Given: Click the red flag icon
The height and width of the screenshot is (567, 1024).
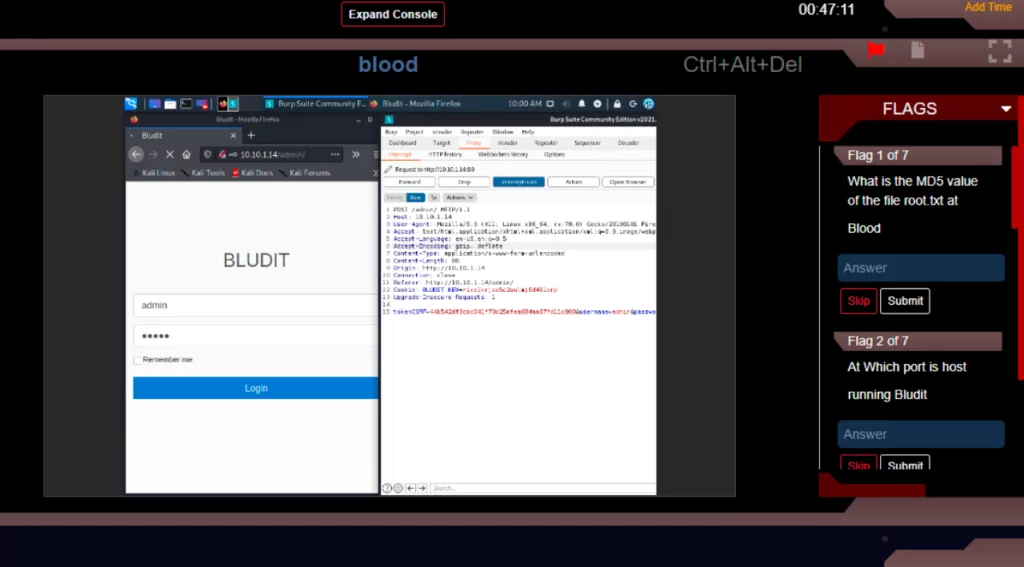Looking at the screenshot, I should pos(876,50).
